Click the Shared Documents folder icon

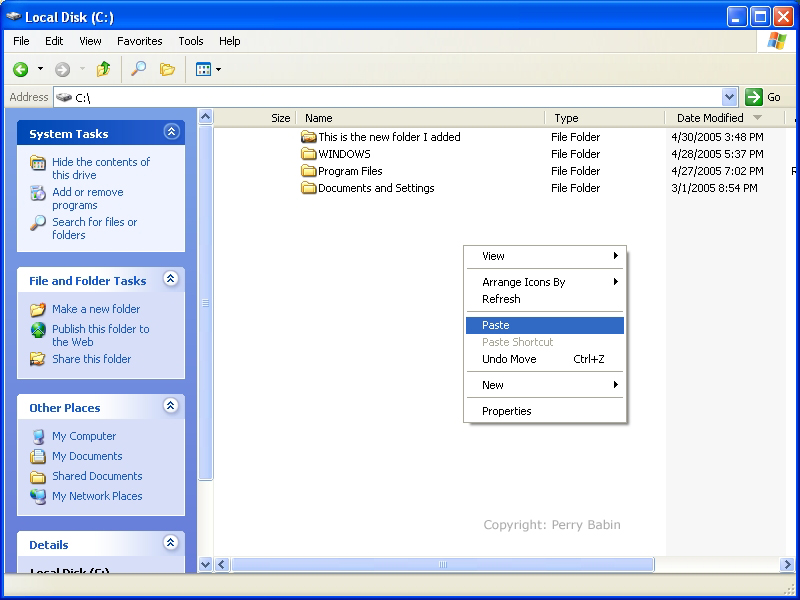pos(38,477)
